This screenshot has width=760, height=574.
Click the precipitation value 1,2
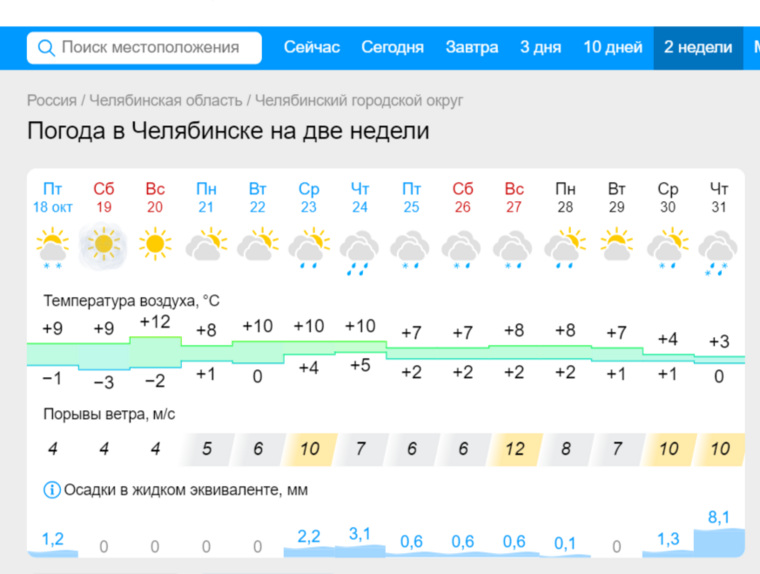[x=52, y=539]
